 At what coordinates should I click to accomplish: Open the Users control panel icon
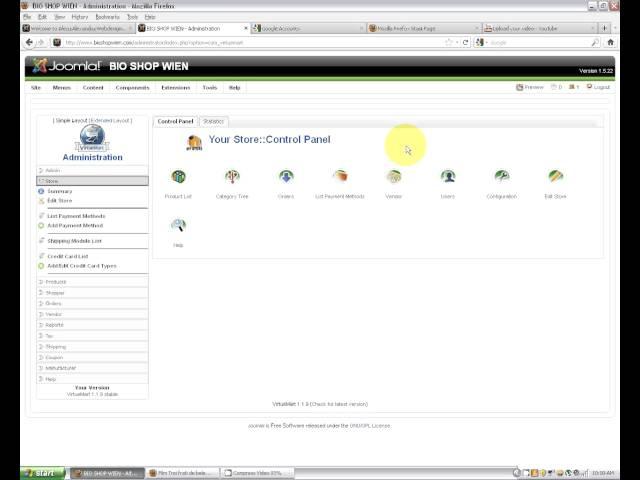(x=448, y=176)
